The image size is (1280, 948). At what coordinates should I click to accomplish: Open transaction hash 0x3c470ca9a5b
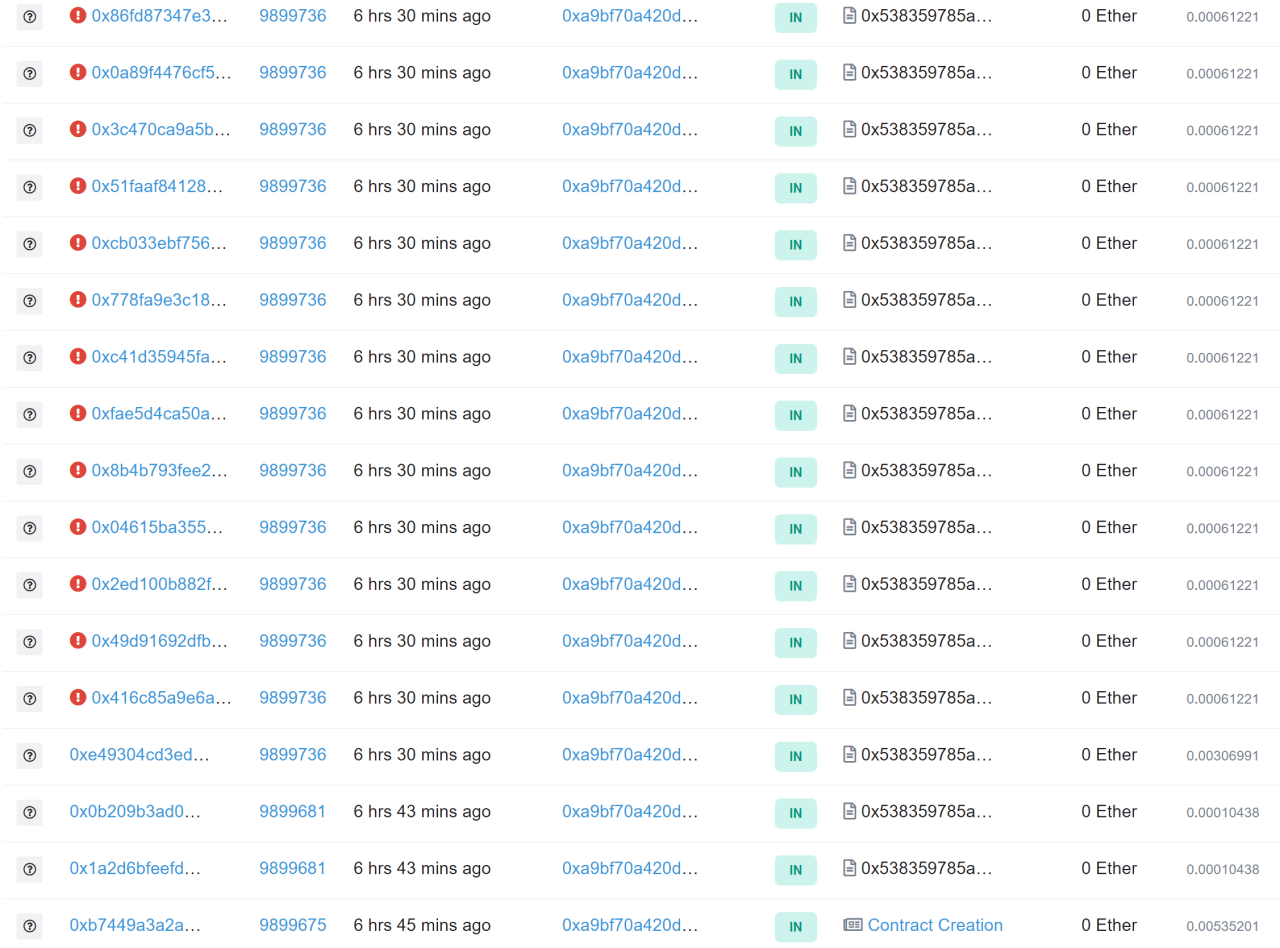click(161, 130)
